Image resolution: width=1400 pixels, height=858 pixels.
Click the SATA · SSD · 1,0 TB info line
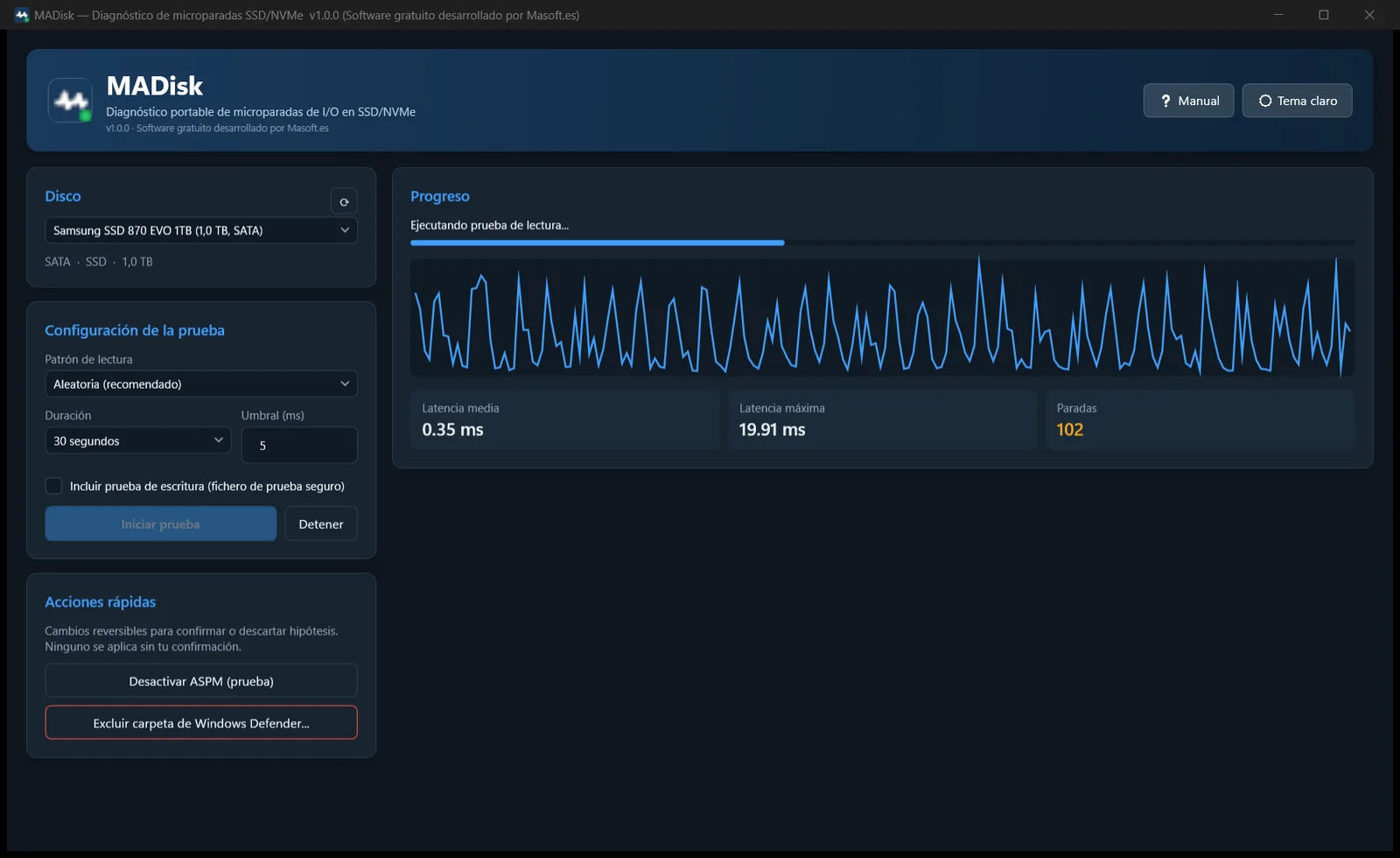99,262
